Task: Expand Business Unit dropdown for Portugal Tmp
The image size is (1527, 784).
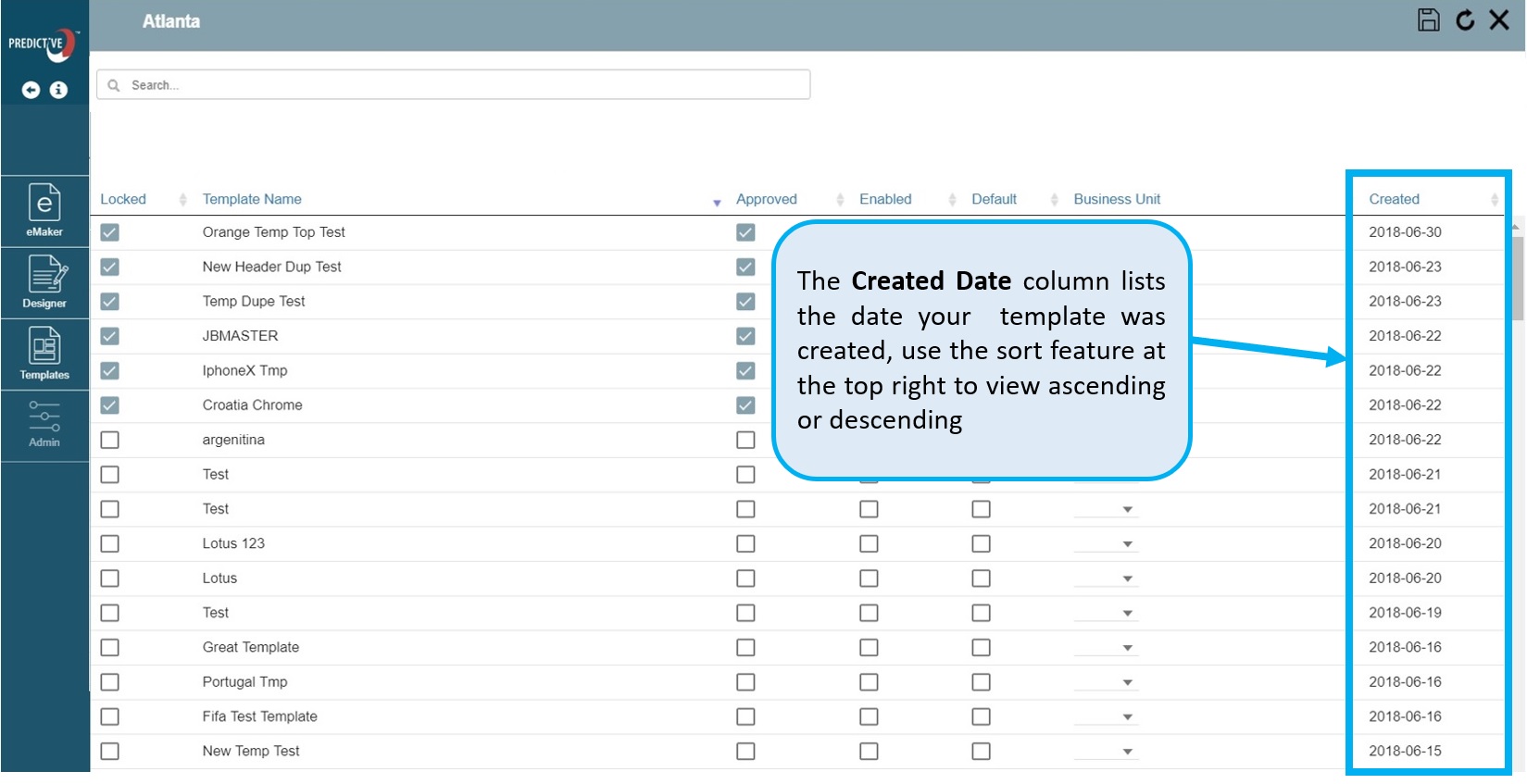Action: (x=1127, y=682)
